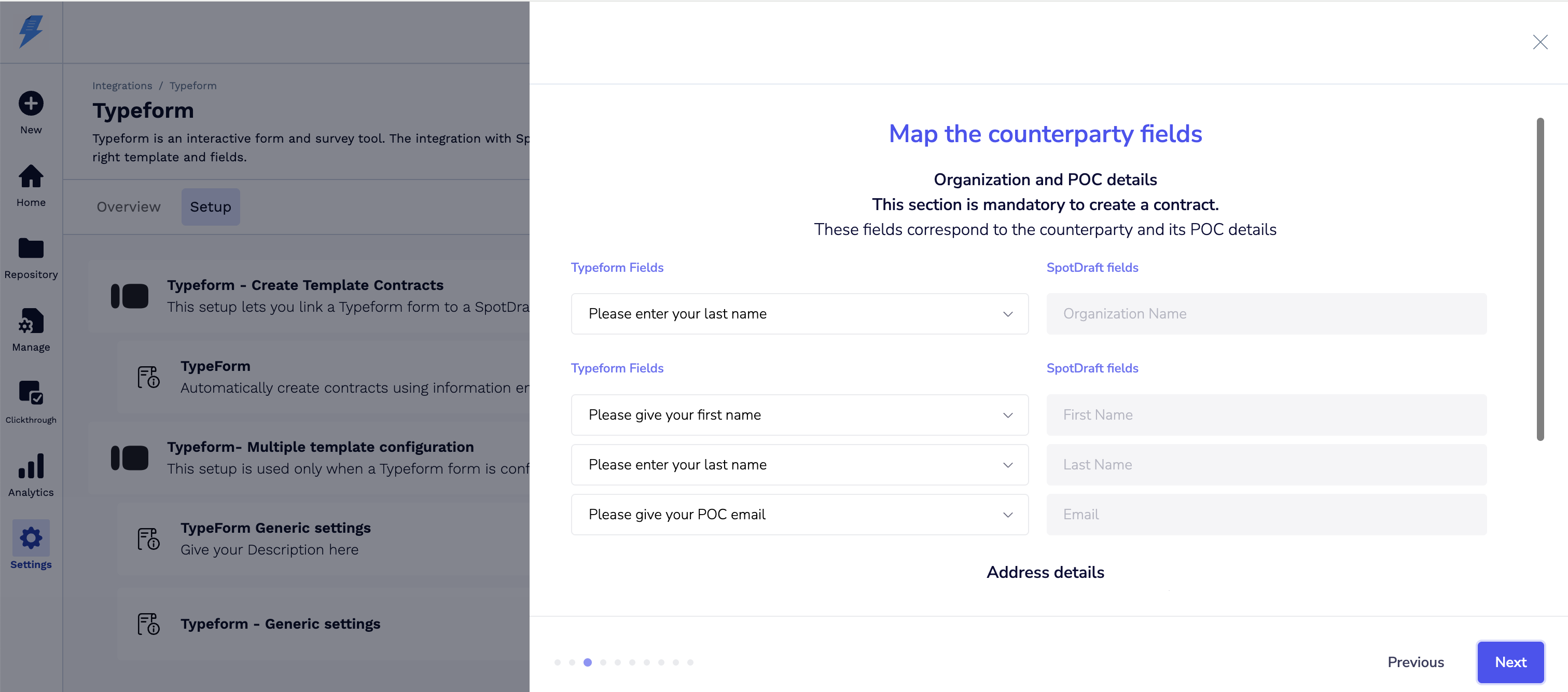Toggle the Typeform- Multiple template configuration switch
This screenshot has width=1568, height=692.
click(x=130, y=458)
